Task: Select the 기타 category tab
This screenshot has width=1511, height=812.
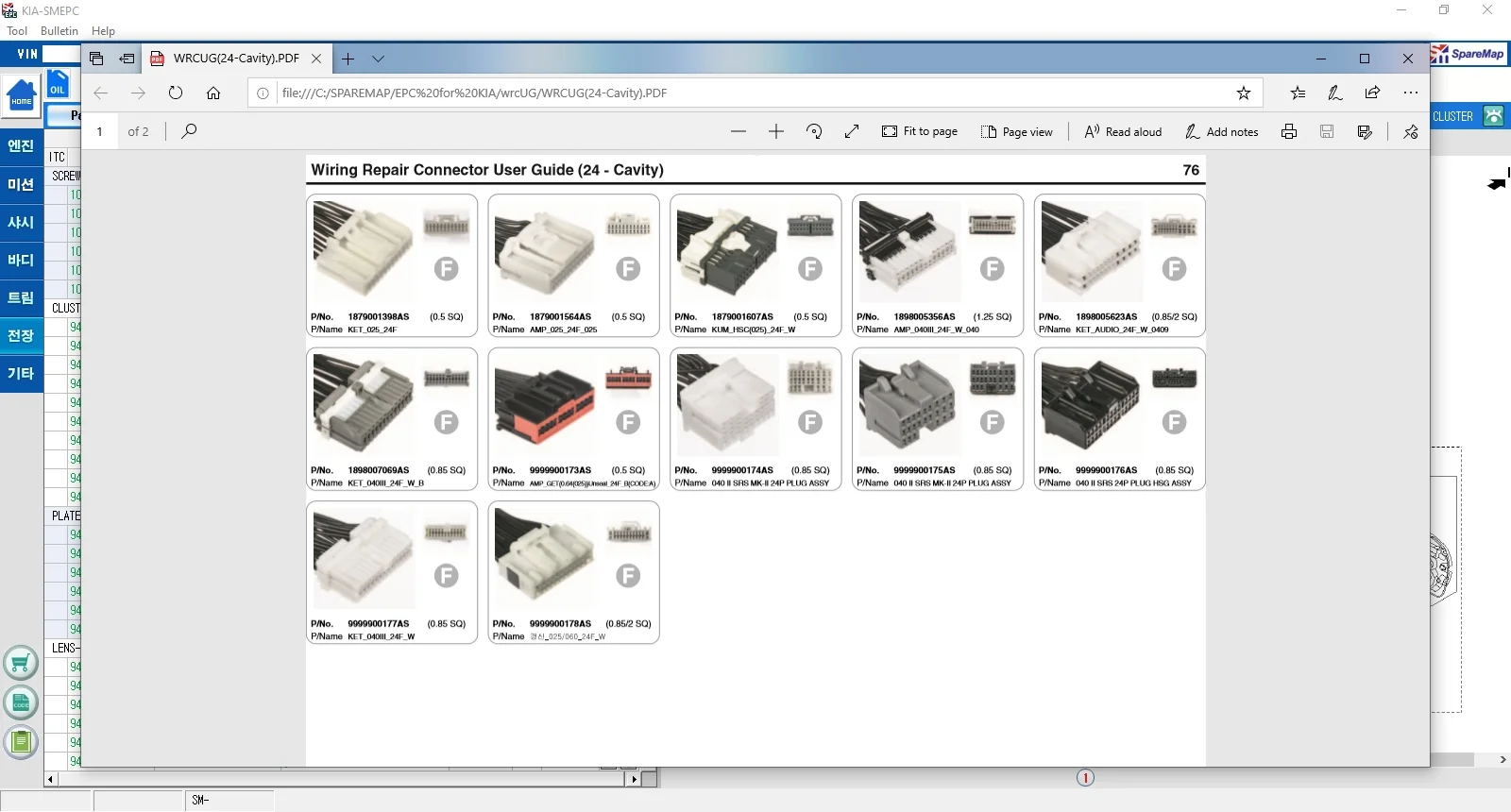Action: coord(21,373)
